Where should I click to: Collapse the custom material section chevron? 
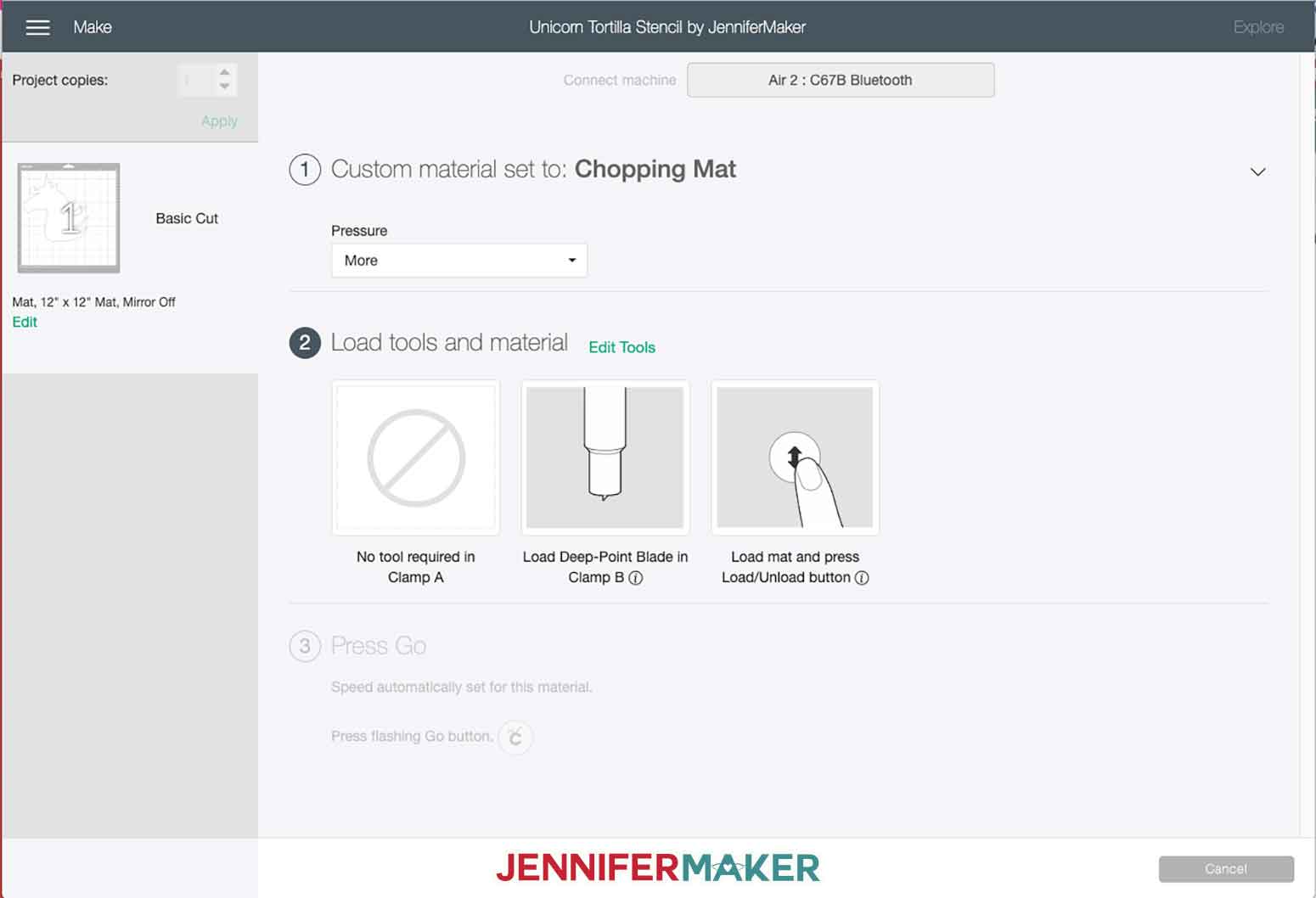point(1258,171)
